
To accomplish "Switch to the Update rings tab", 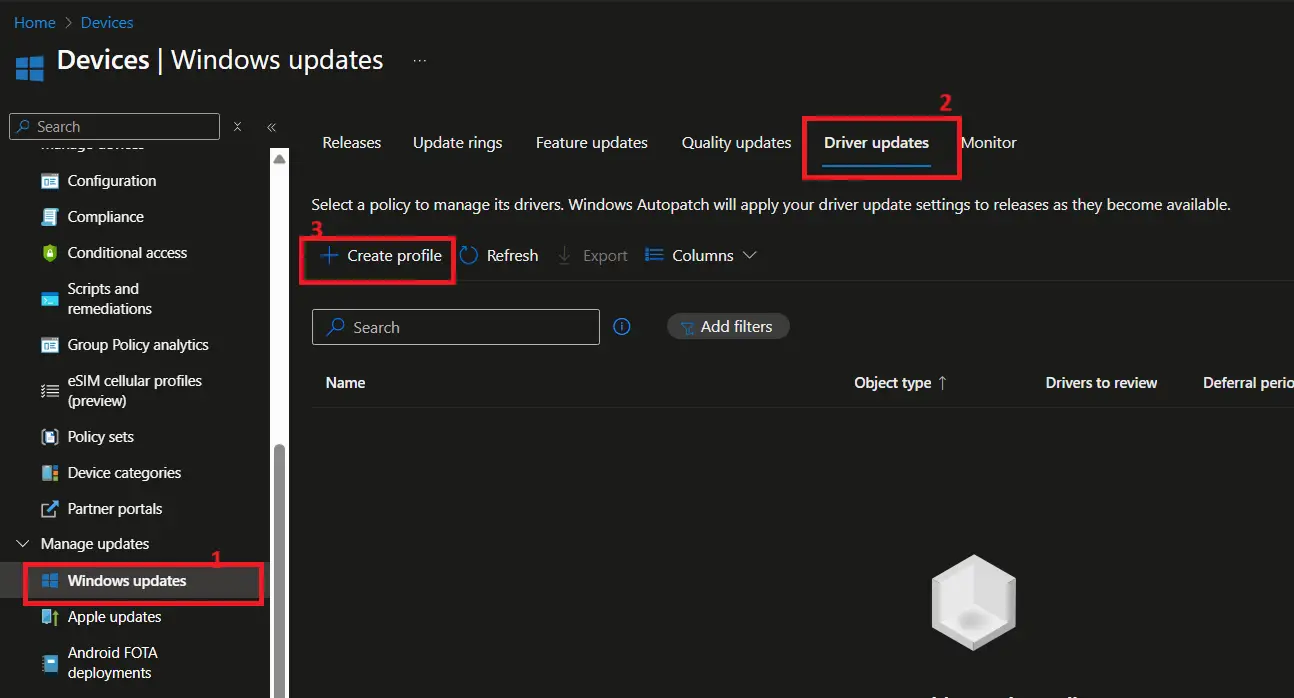I will pos(458,143).
